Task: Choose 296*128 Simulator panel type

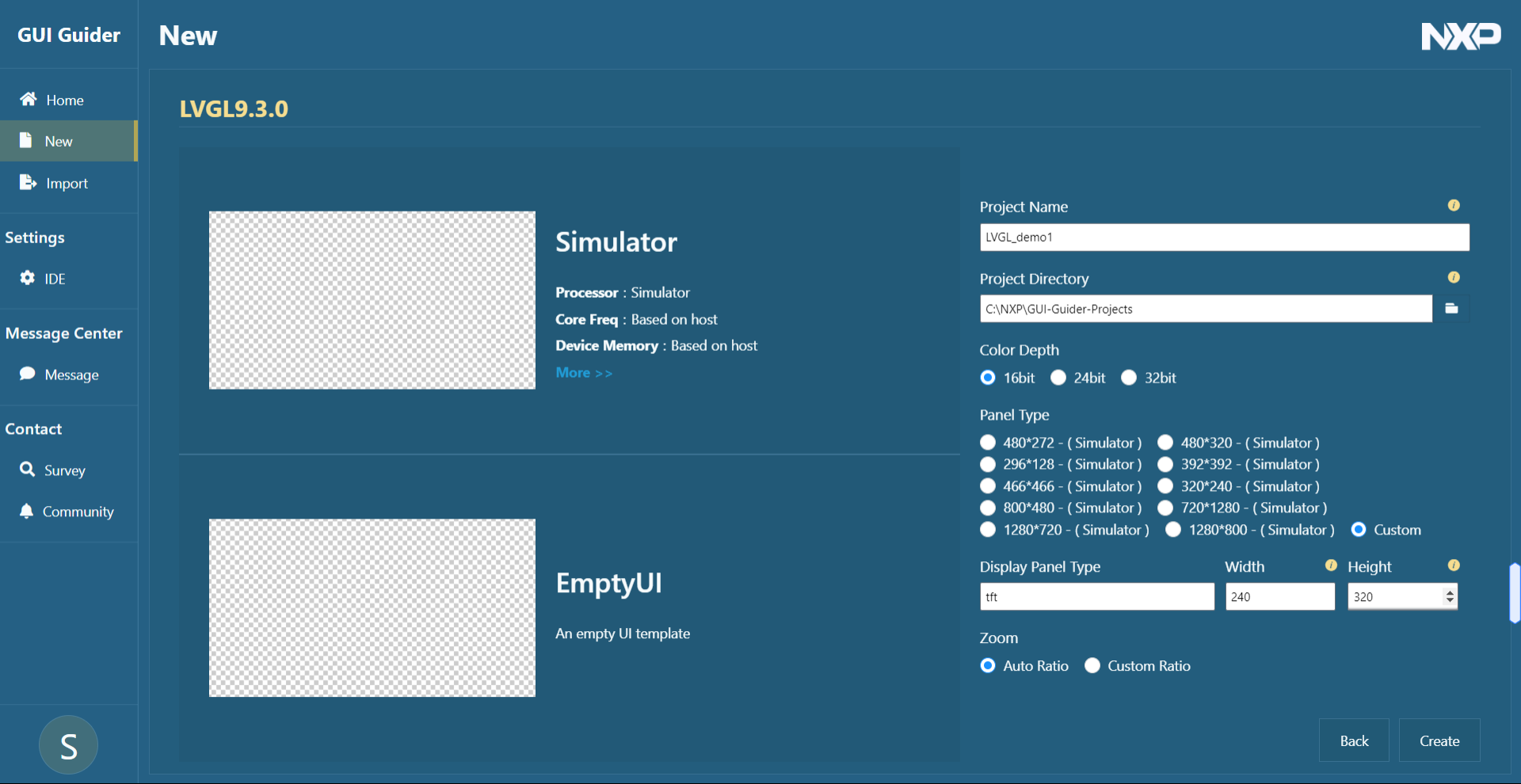Action: click(x=988, y=464)
